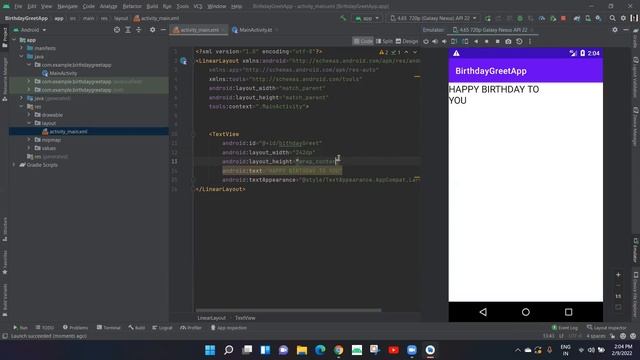This screenshot has height=360, width=640.
Task: Open the Galaxy Nexus API 22 device dropdown
Action: pyautogui.click(x=433, y=18)
